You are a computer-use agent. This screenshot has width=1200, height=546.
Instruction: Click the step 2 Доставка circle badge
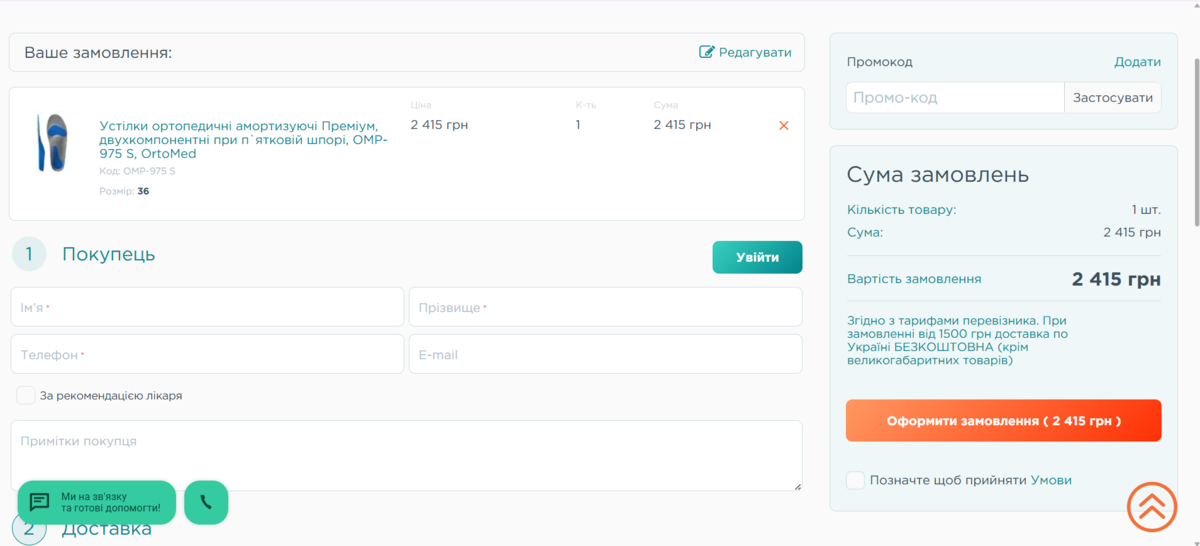[29, 529]
